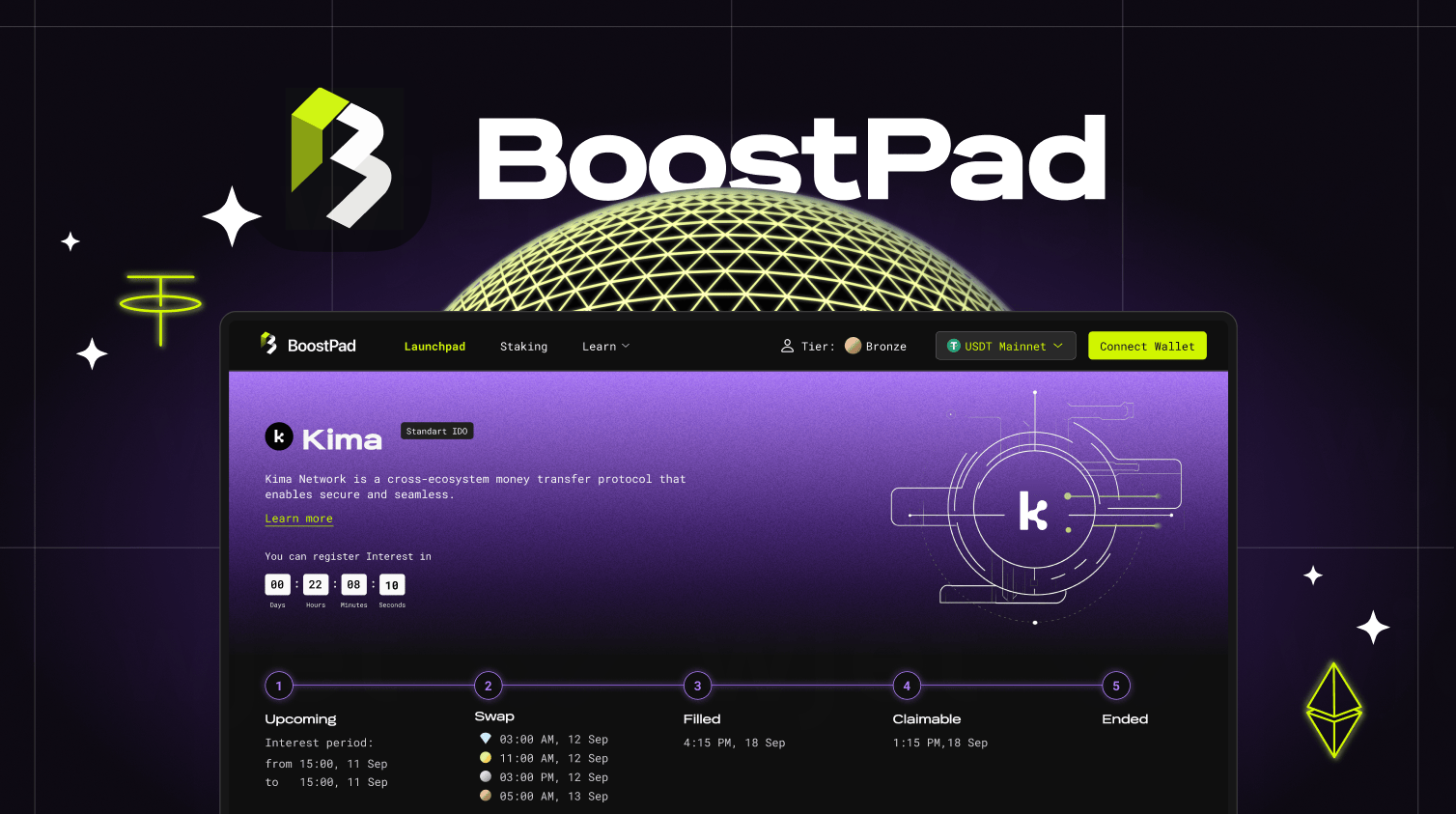Click the gold tier icon at 11:00 AM
Viewport: 1456px width, 814px height.
pyautogui.click(x=486, y=758)
